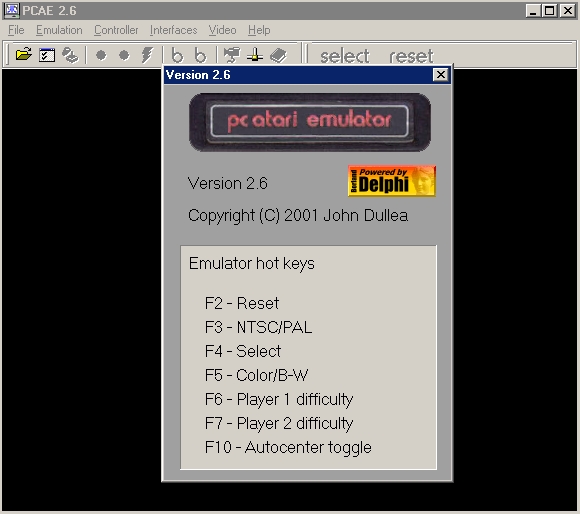
Task: Click the first 'b' difficulty icon
Action: click(177, 55)
